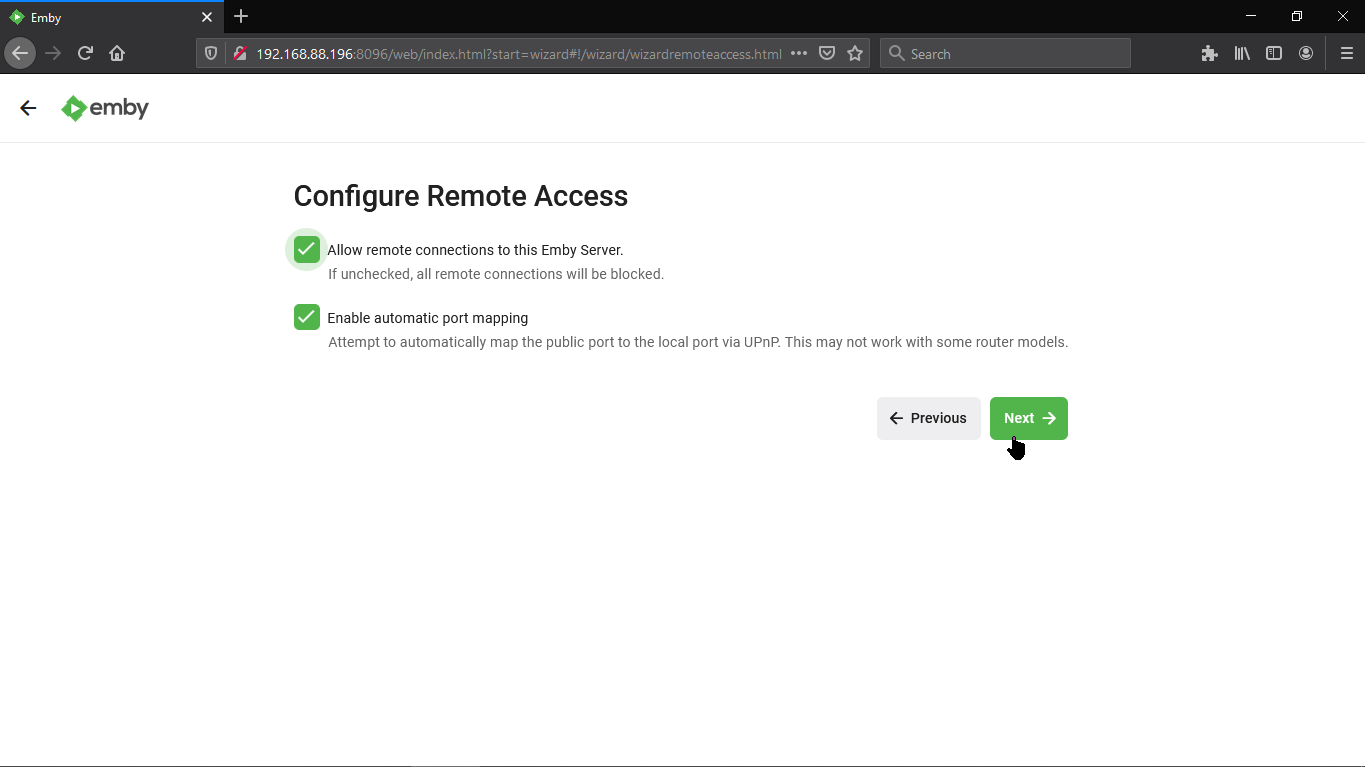Viewport: 1365px width, 767px height.
Task: Select the Emby browser tab
Action: click(x=112, y=17)
